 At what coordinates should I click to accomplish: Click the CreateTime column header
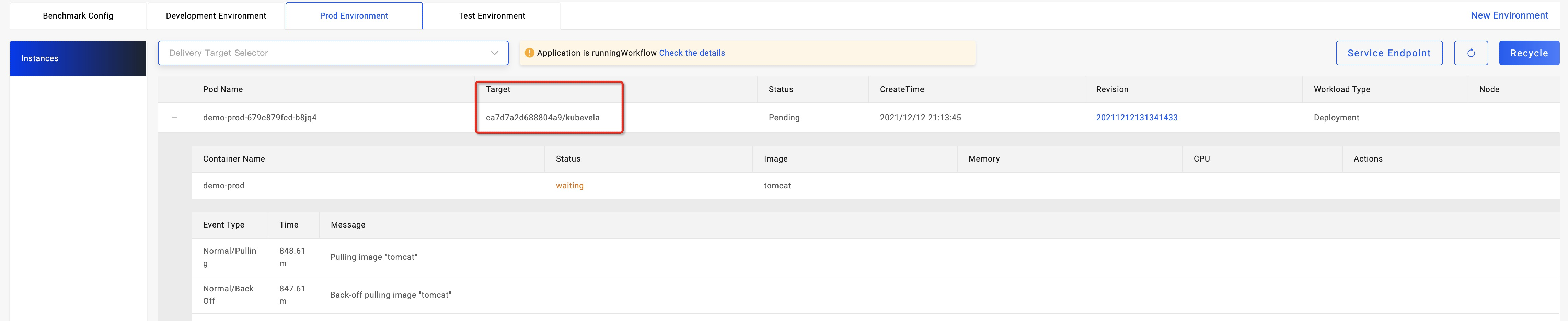[901, 90]
